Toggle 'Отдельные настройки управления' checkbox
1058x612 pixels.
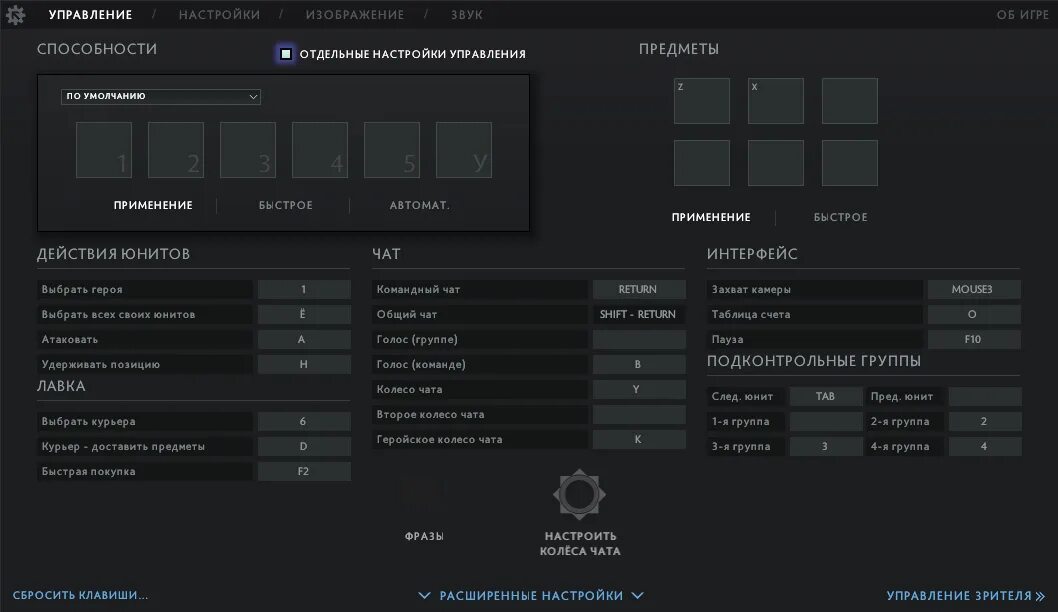point(286,53)
